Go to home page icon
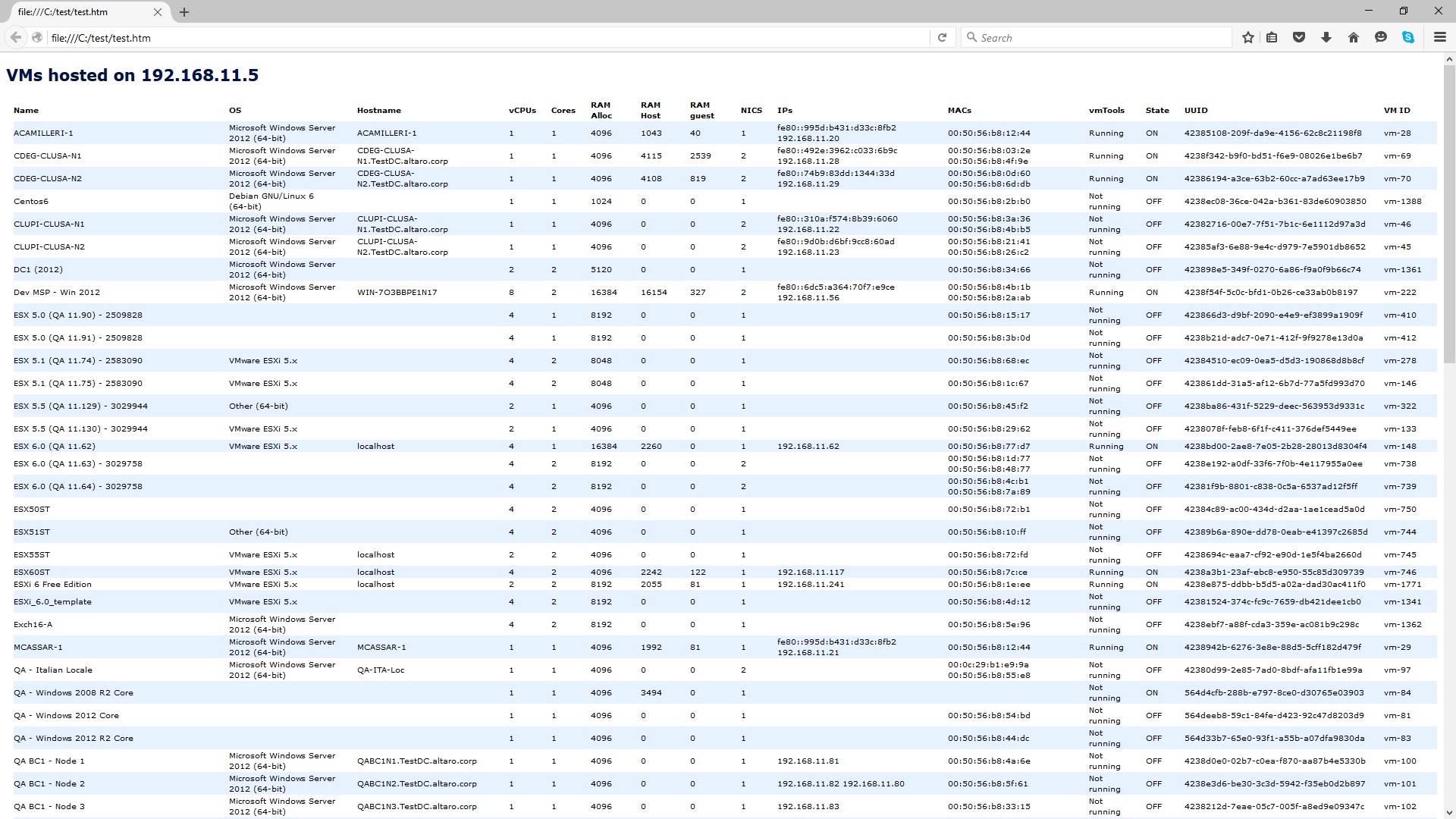This screenshot has height=819, width=1456. 1354,37
